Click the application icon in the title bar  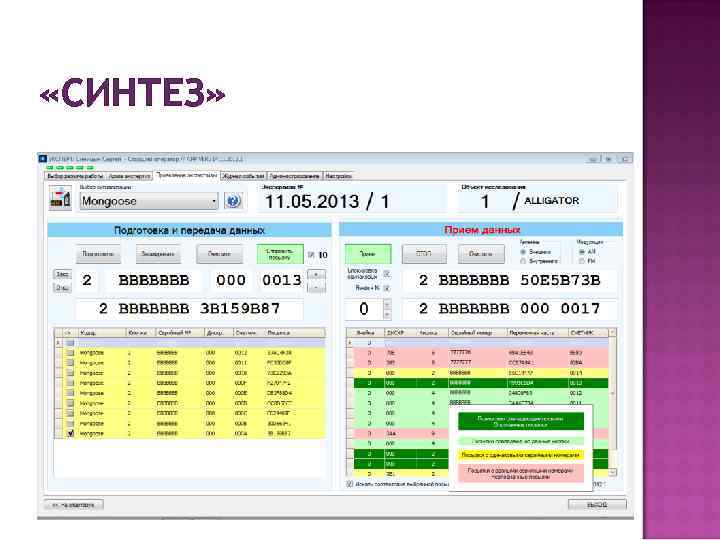click(43, 159)
